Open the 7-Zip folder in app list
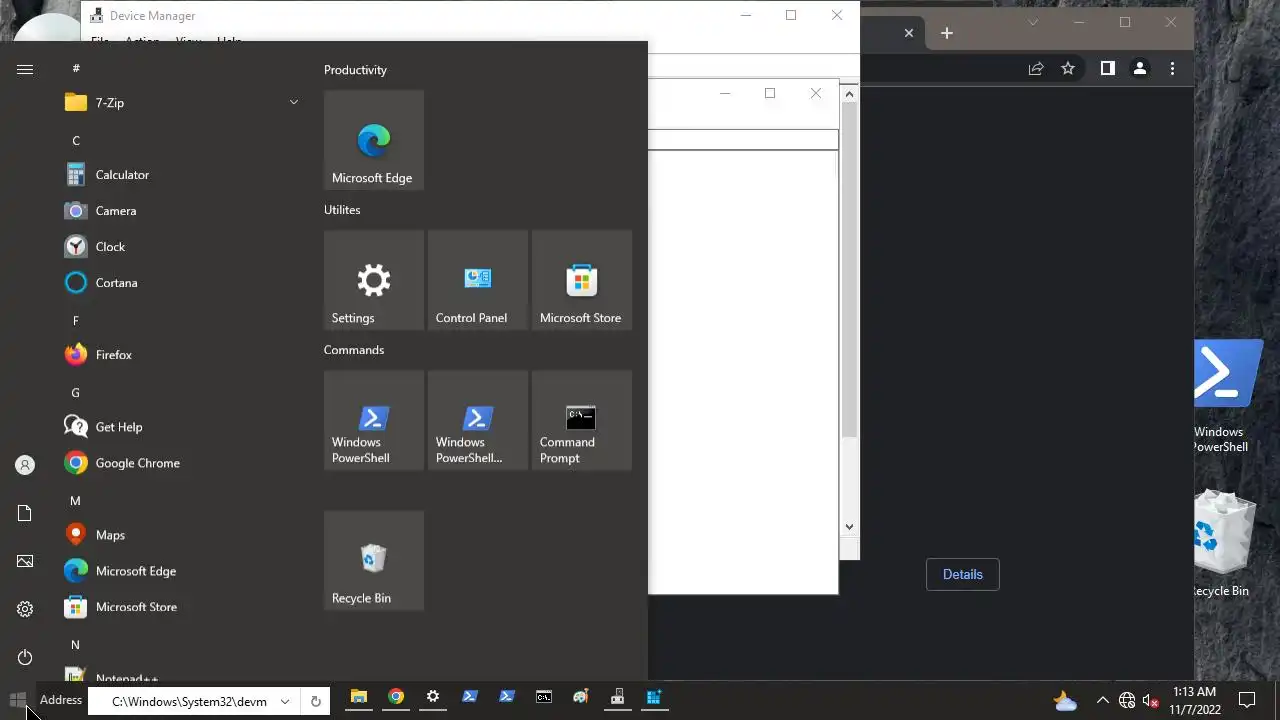The height and width of the screenshot is (720, 1280). click(x=182, y=103)
